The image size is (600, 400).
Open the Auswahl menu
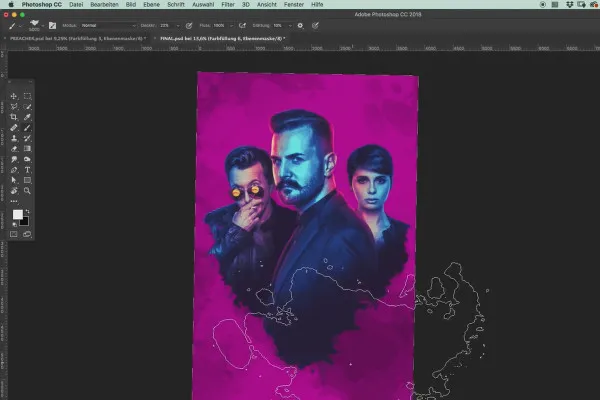click(x=203, y=5)
